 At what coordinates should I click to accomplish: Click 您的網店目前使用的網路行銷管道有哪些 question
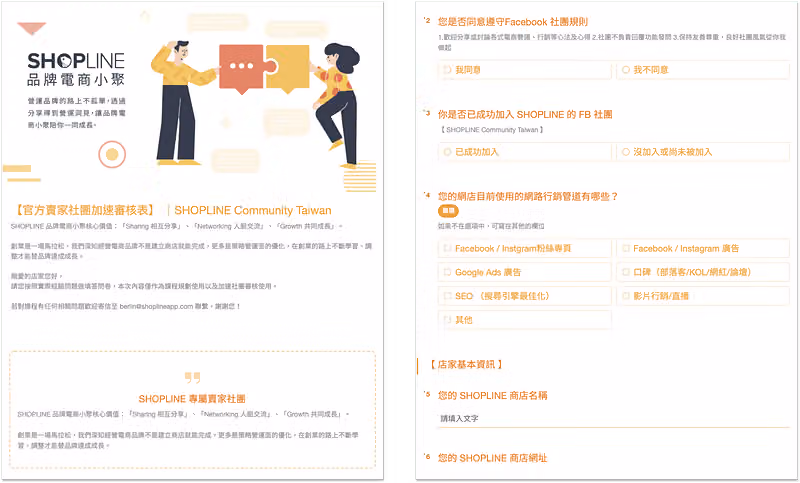point(528,196)
